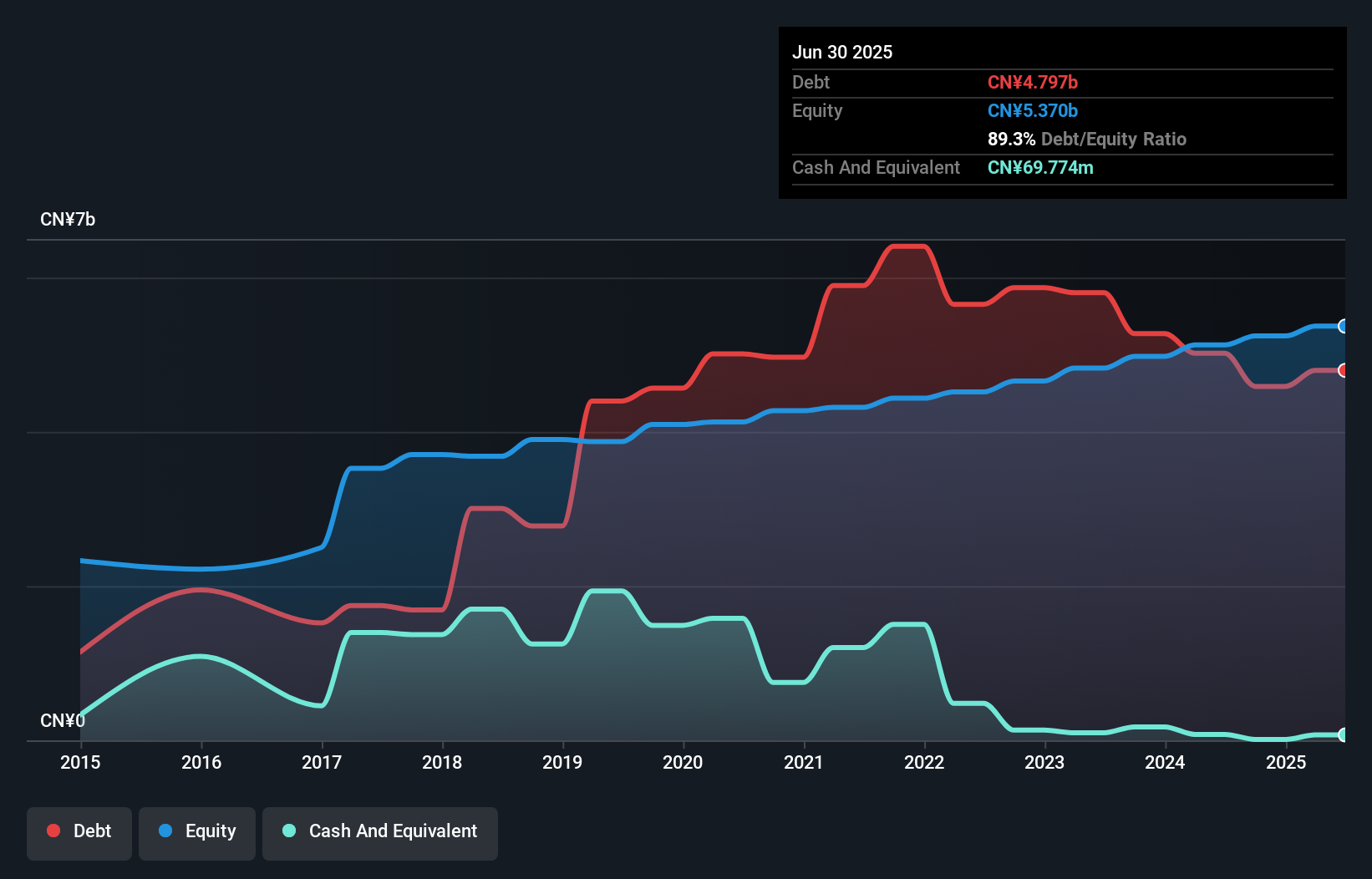Click the blue Equity legend dot
The image size is (1372, 879).
(x=166, y=831)
